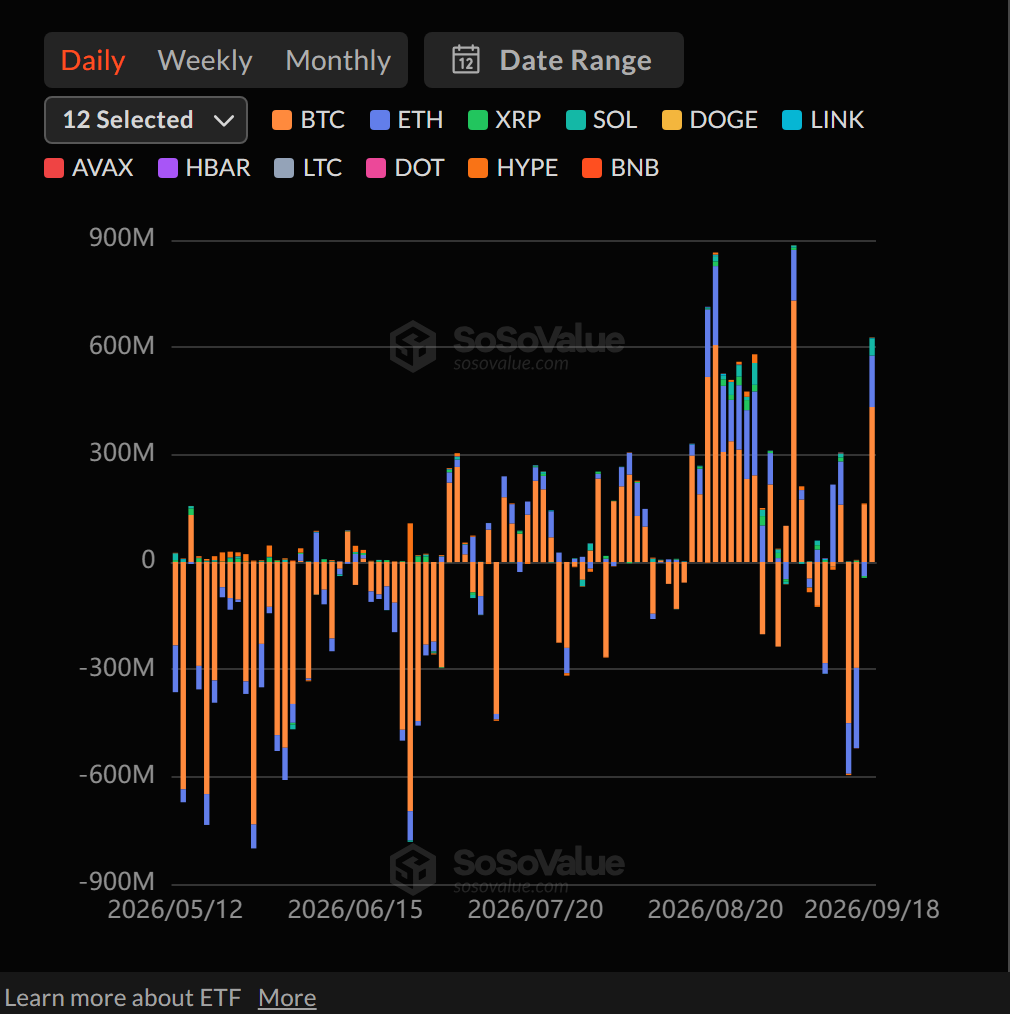Click the AVAX red legend marker
The height and width of the screenshot is (1014, 1010).
click(54, 168)
